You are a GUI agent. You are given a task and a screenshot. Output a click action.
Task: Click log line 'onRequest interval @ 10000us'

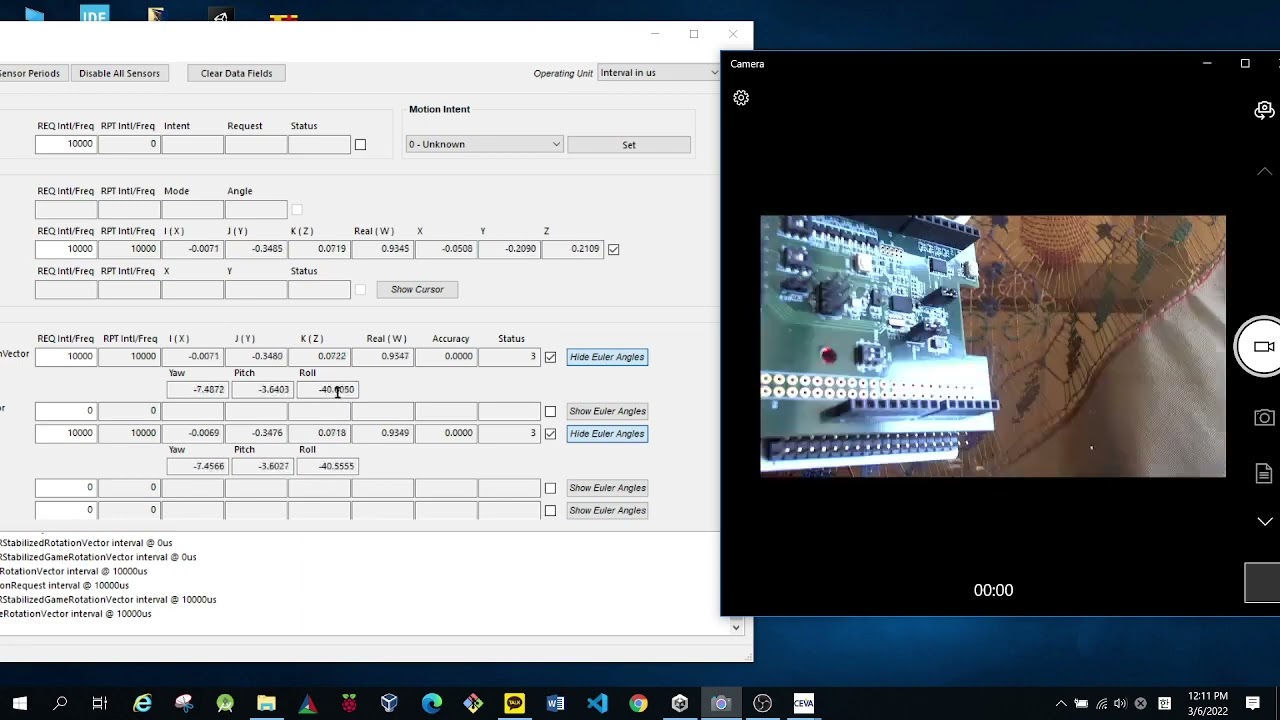[65, 585]
